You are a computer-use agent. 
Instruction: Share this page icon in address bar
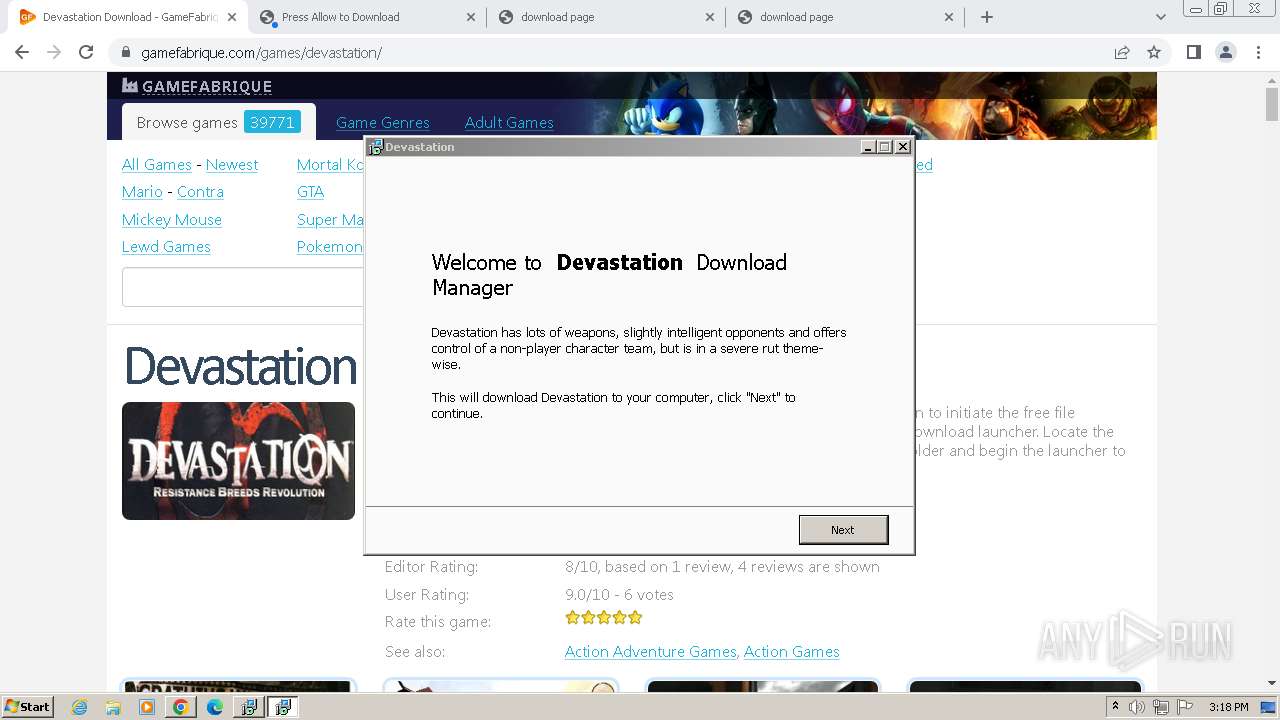tap(1122, 52)
